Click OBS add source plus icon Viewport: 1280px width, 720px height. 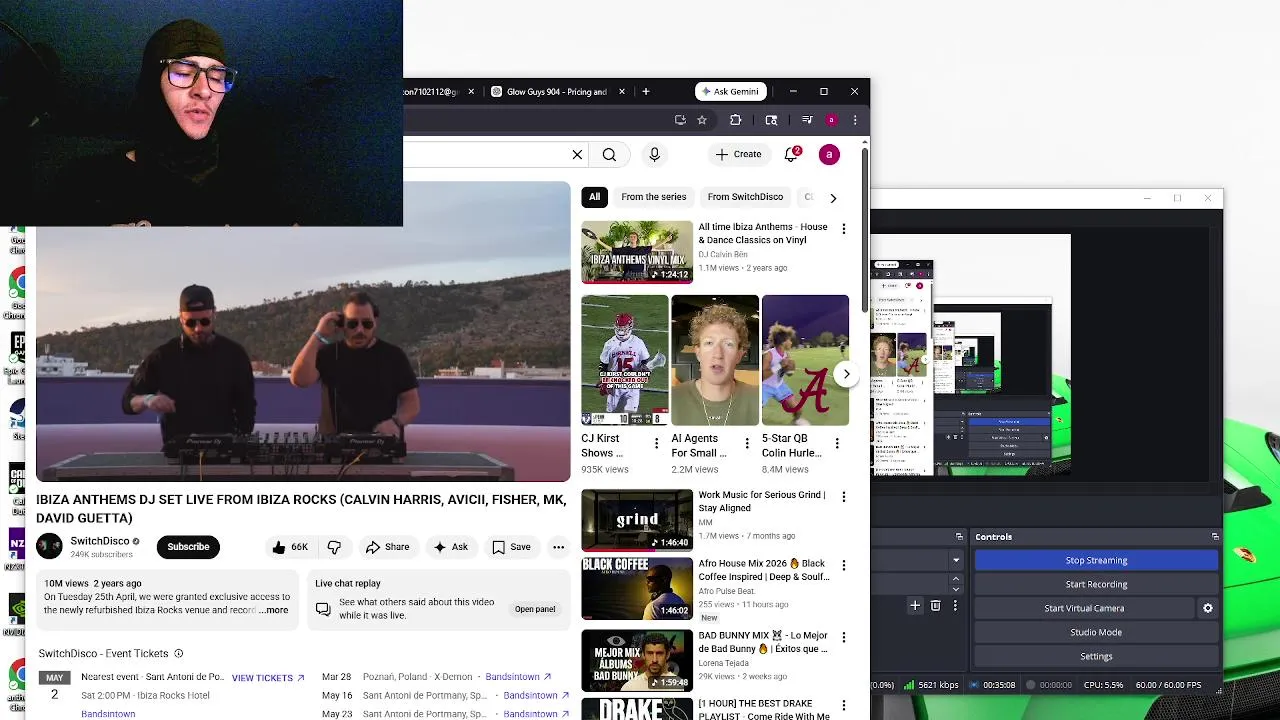click(x=914, y=605)
